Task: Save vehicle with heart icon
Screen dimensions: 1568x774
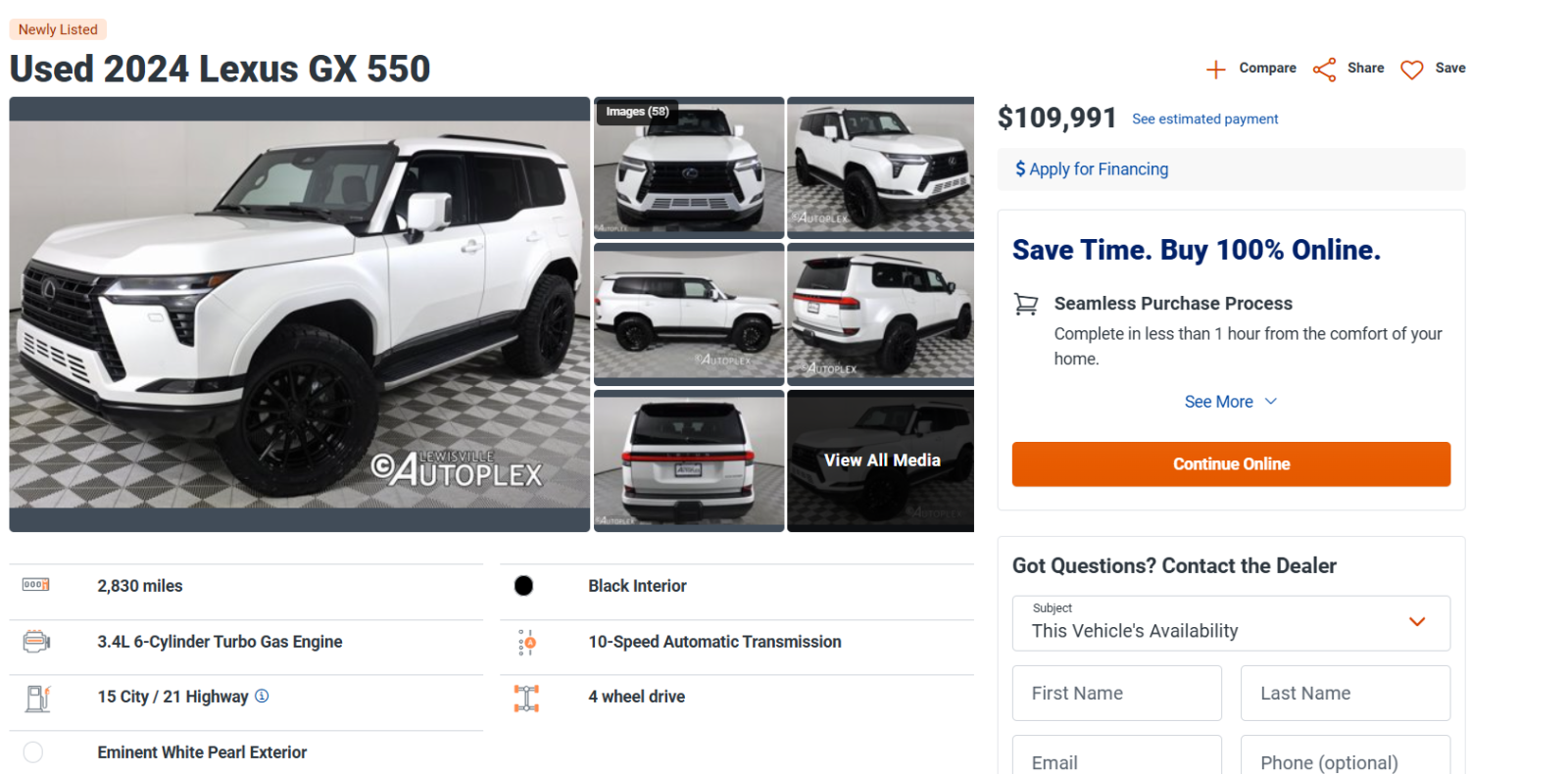Action: [x=1411, y=70]
